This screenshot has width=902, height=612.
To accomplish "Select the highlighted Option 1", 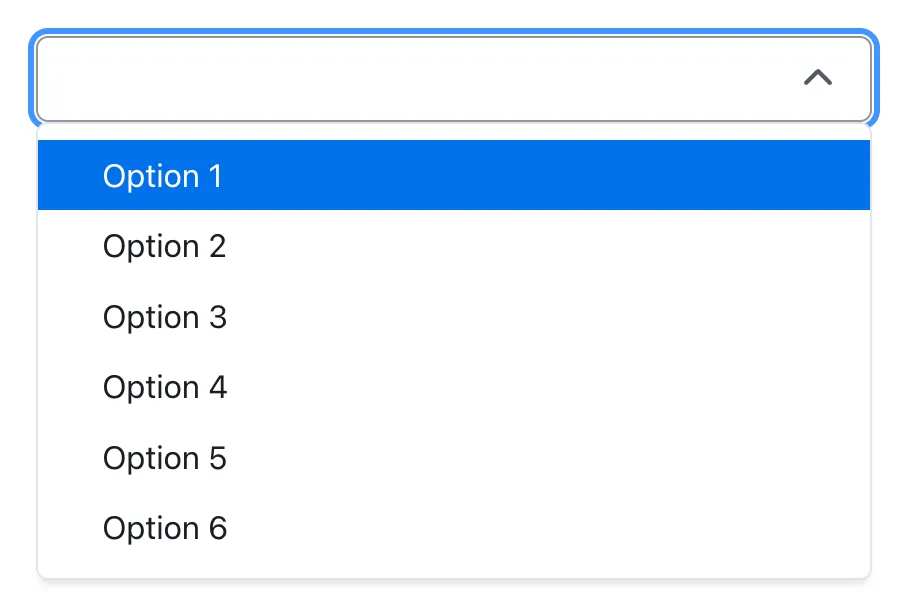I will pyautogui.click(x=453, y=176).
